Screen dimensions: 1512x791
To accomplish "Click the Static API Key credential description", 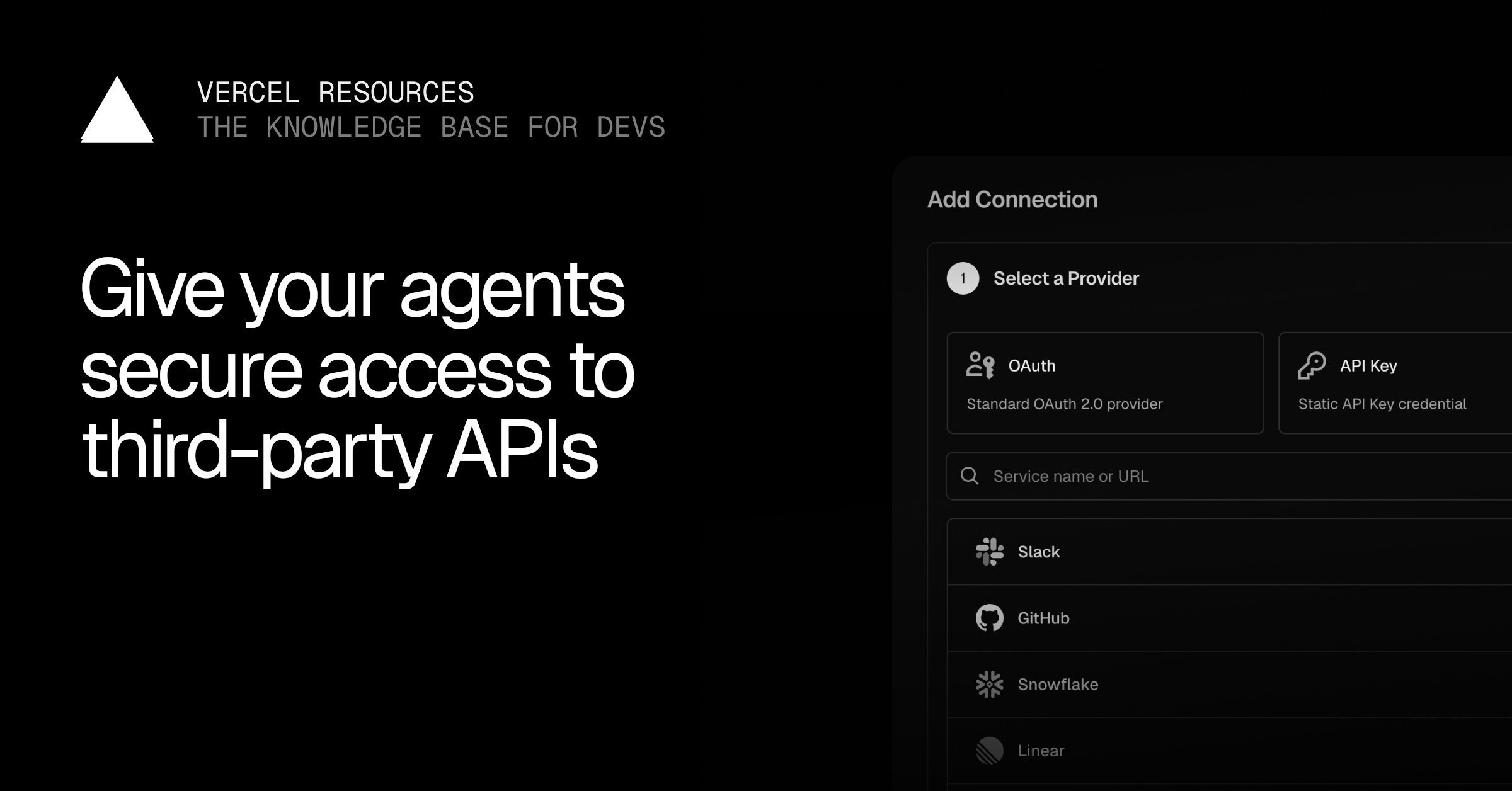I will click(x=1382, y=404).
